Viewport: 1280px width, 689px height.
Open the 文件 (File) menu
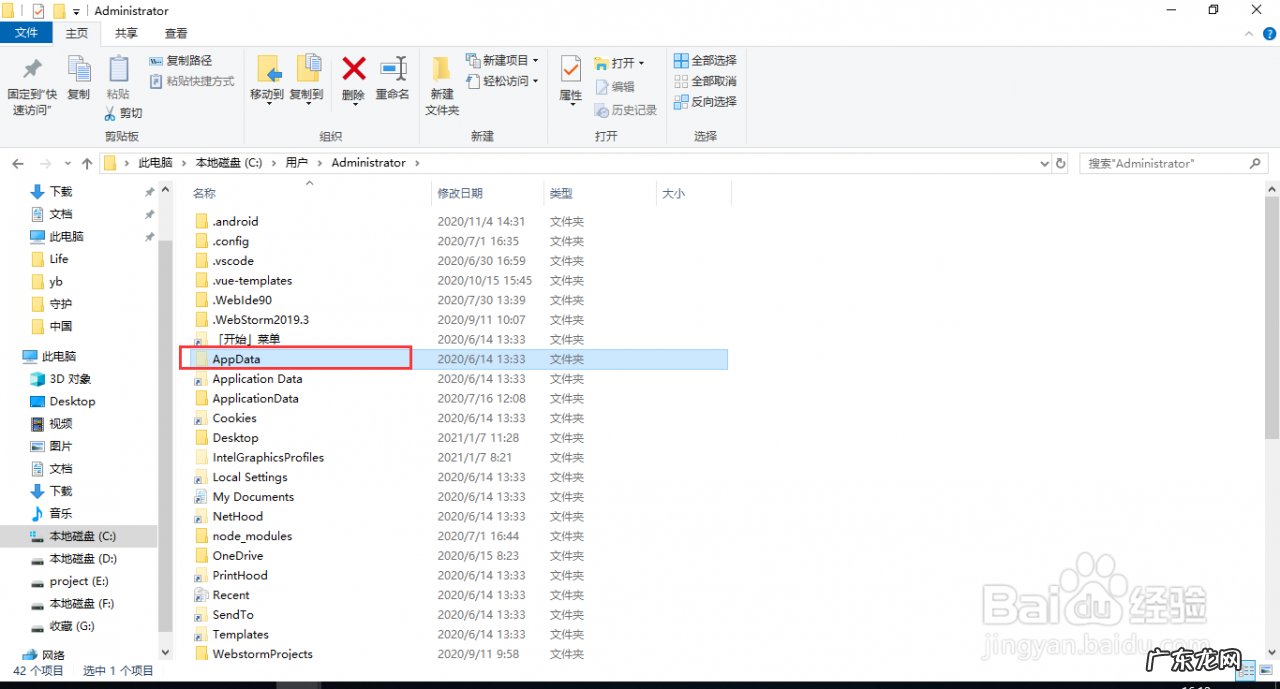click(x=26, y=32)
